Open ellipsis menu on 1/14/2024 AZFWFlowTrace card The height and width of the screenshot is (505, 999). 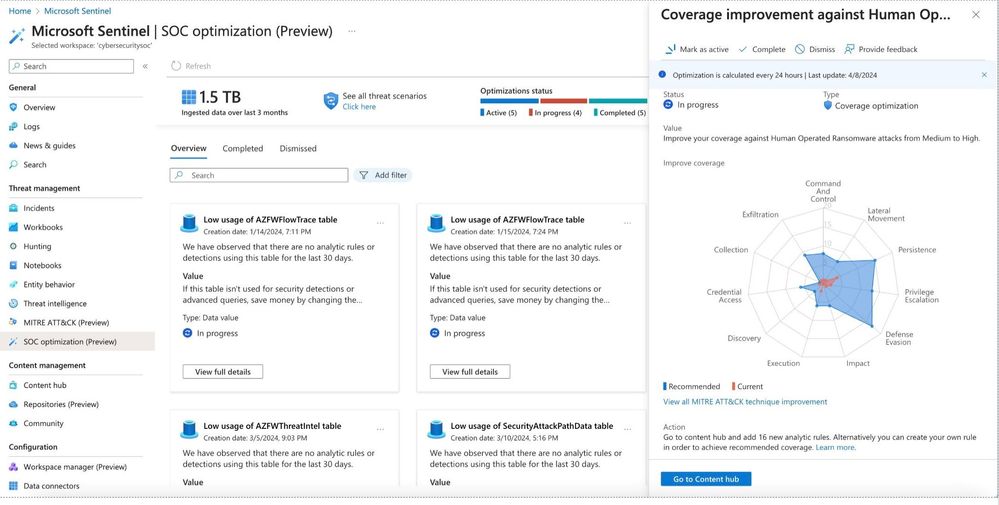(x=380, y=224)
